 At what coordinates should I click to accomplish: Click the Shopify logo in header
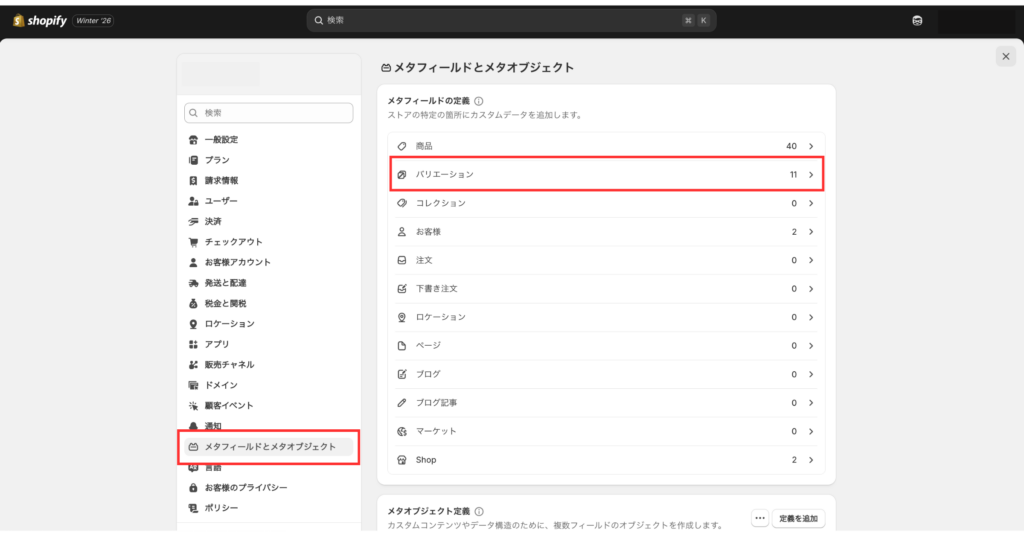coord(39,21)
